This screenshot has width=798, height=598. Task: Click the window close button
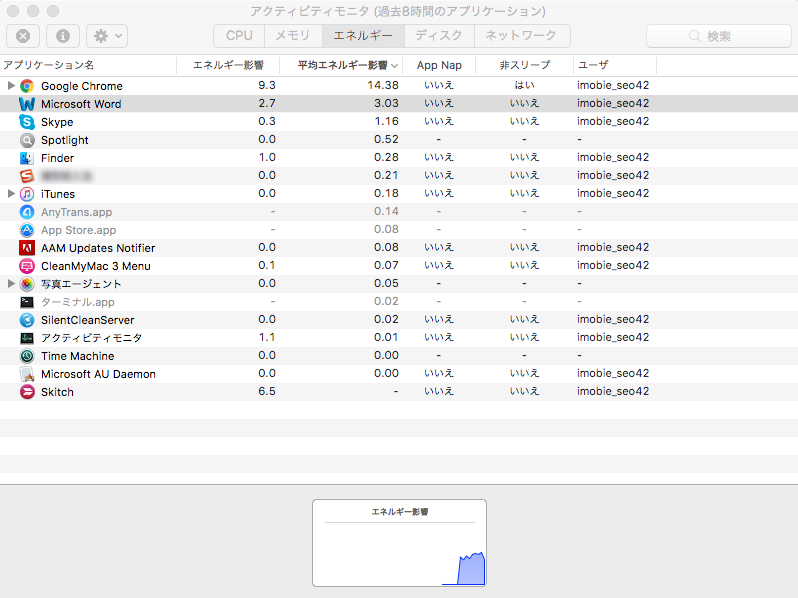point(13,11)
